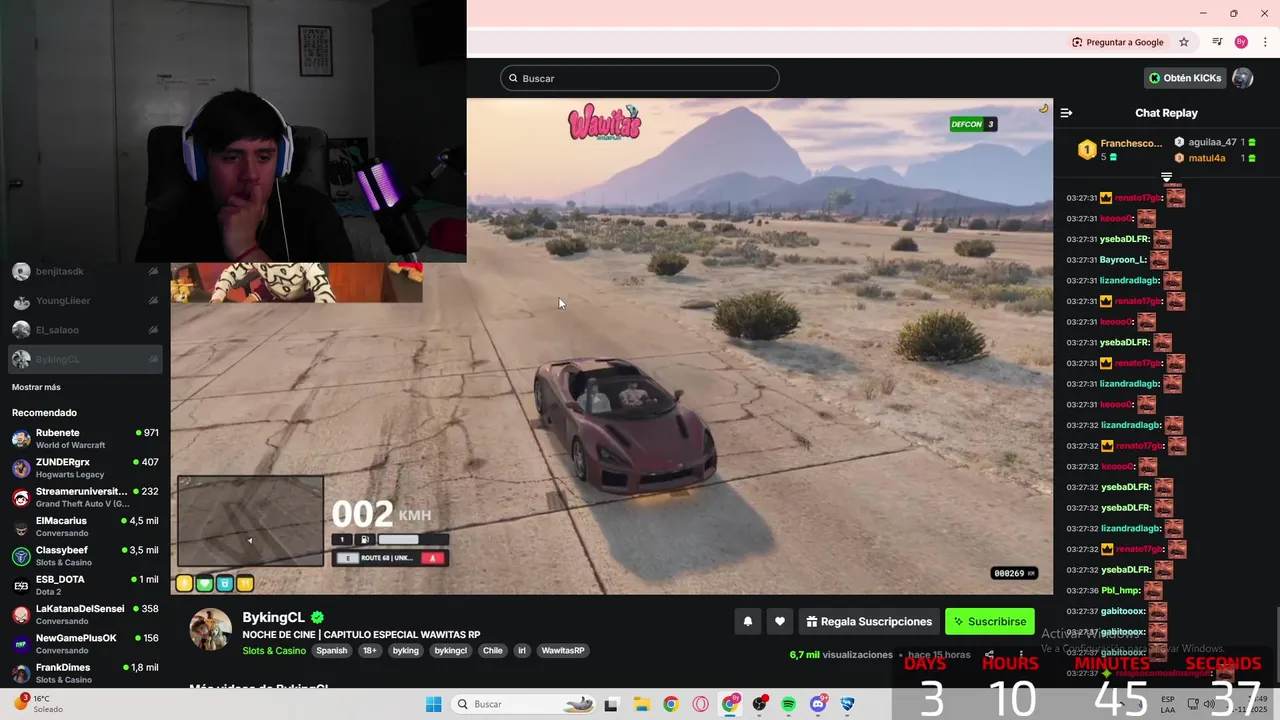
Task: Click the notification bell icon
Action: click(x=747, y=621)
